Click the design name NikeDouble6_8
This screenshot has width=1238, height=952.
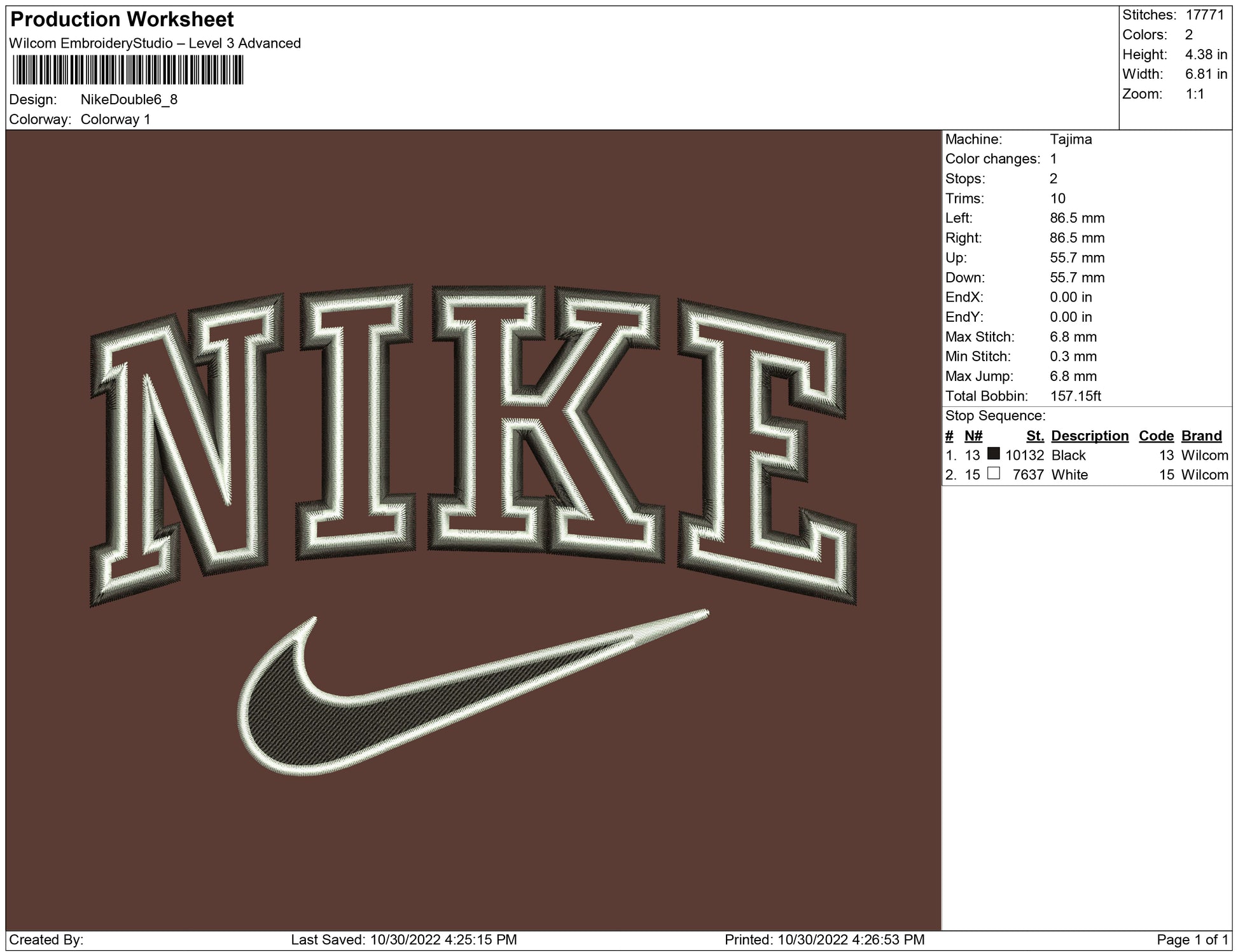coord(129,100)
